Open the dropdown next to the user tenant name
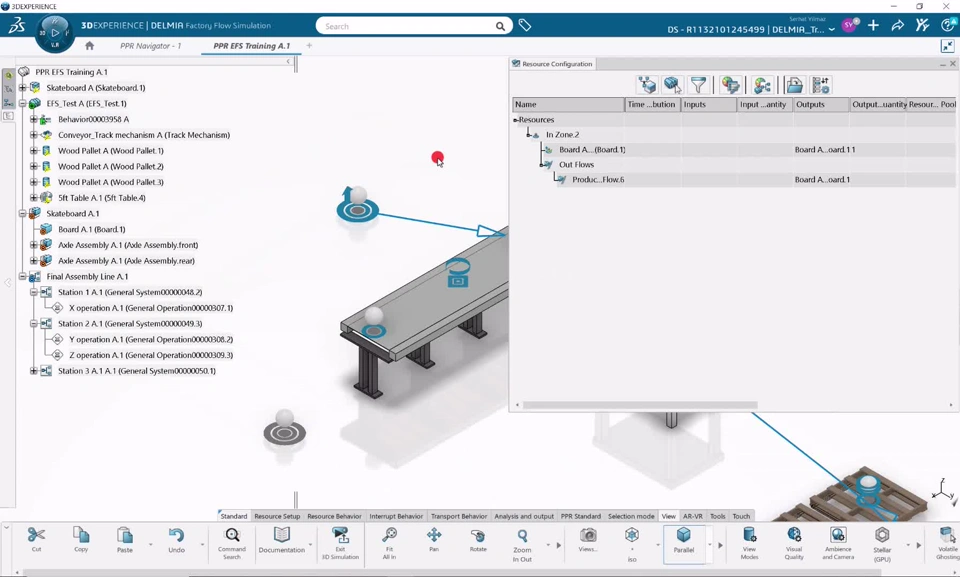This screenshot has height=577, width=960. (x=831, y=29)
